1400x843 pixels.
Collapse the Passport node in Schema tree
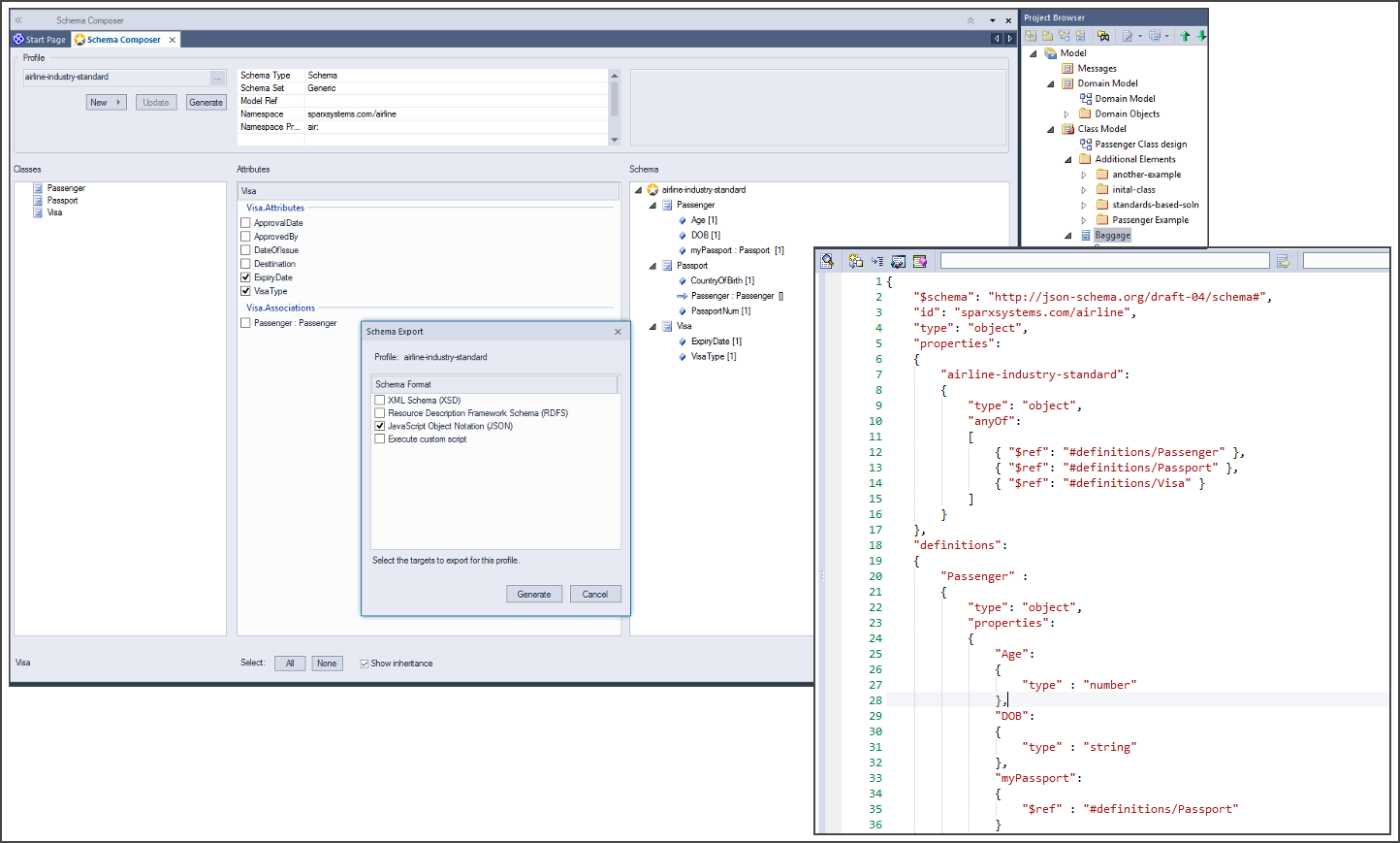[x=652, y=266]
